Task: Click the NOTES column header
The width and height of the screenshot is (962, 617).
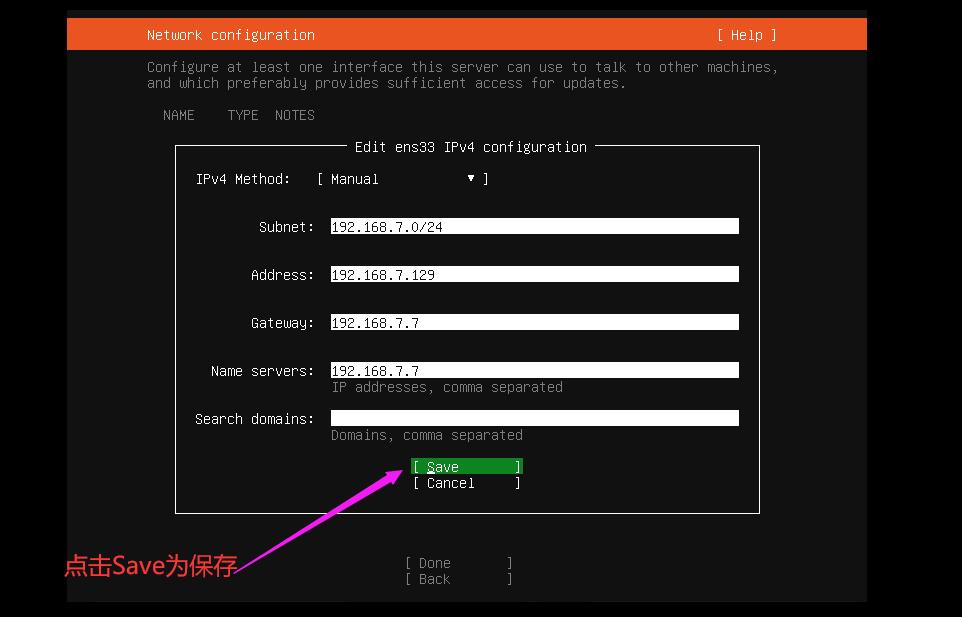Action: 294,115
